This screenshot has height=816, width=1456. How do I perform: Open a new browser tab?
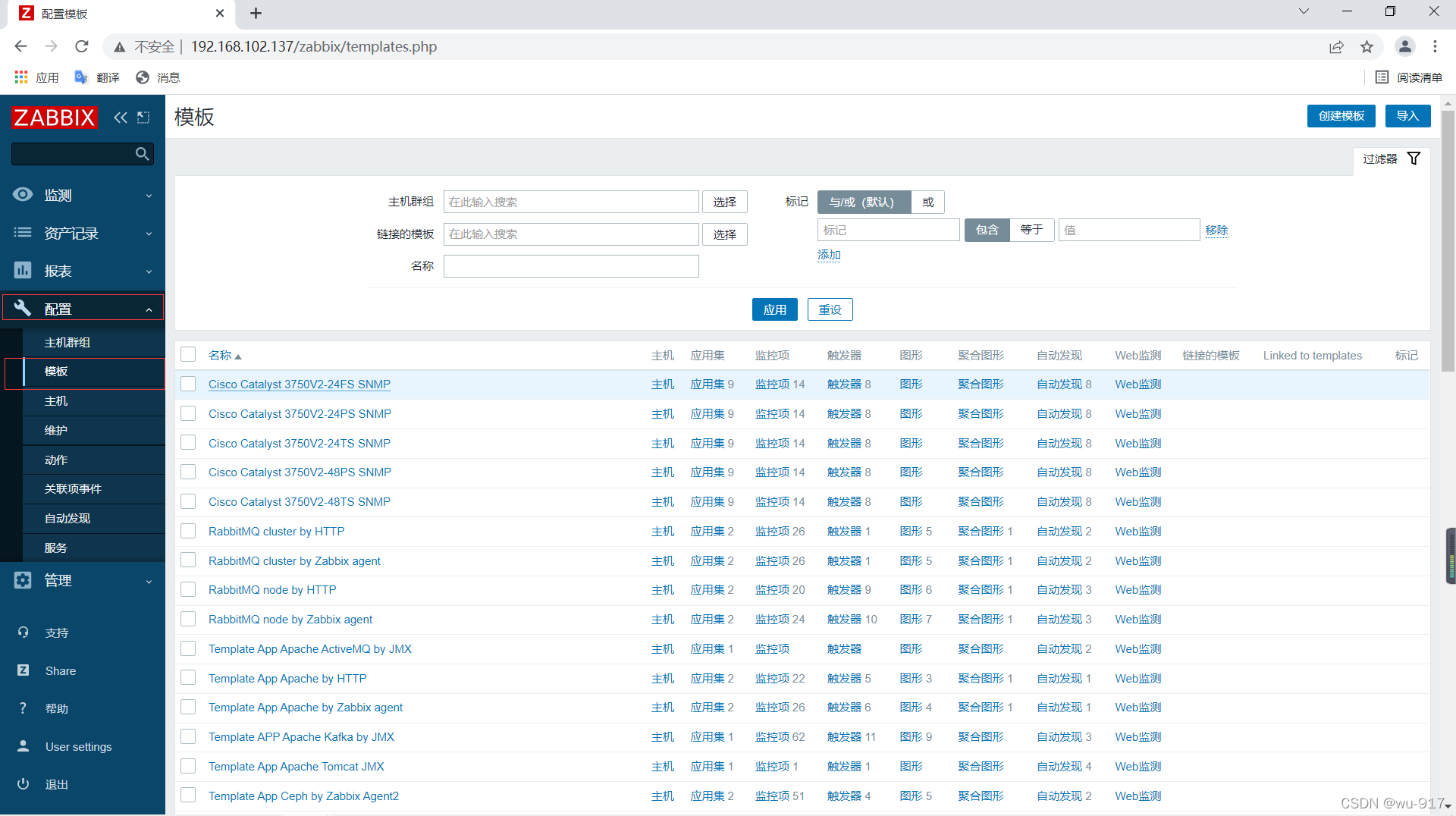[x=256, y=13]
